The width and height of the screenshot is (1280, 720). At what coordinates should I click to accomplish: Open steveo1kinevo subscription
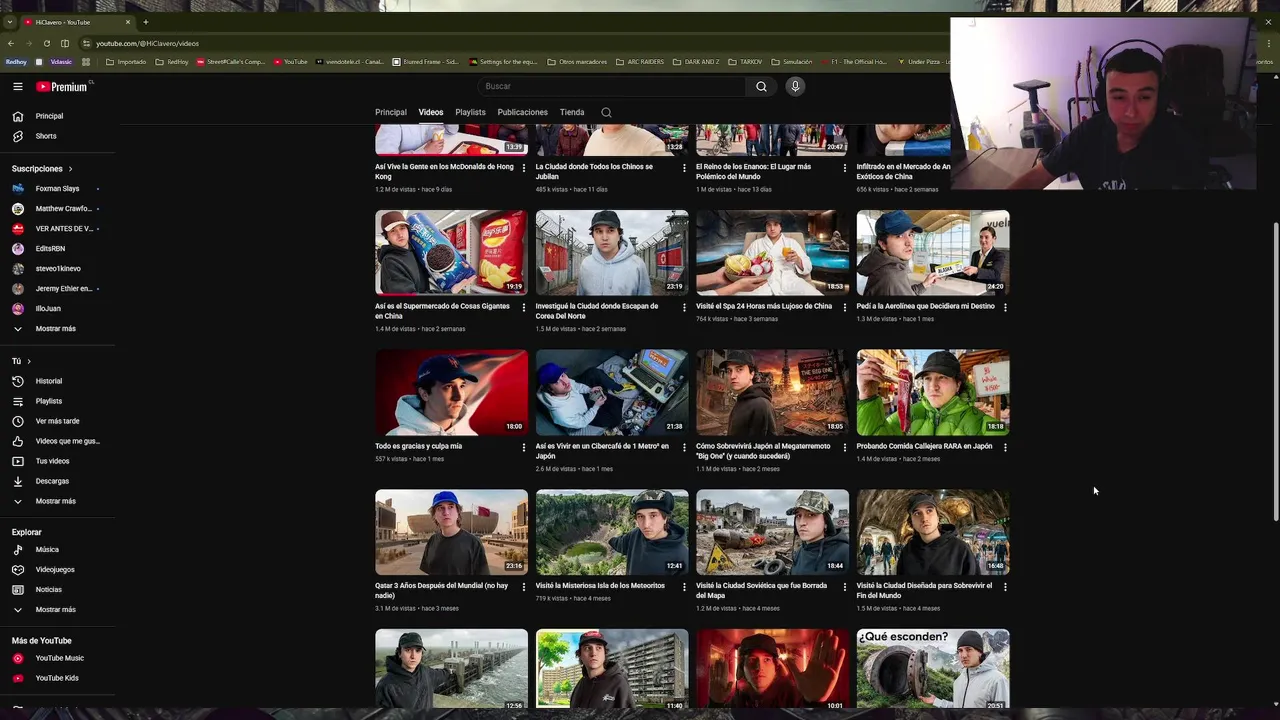[58, 269]
